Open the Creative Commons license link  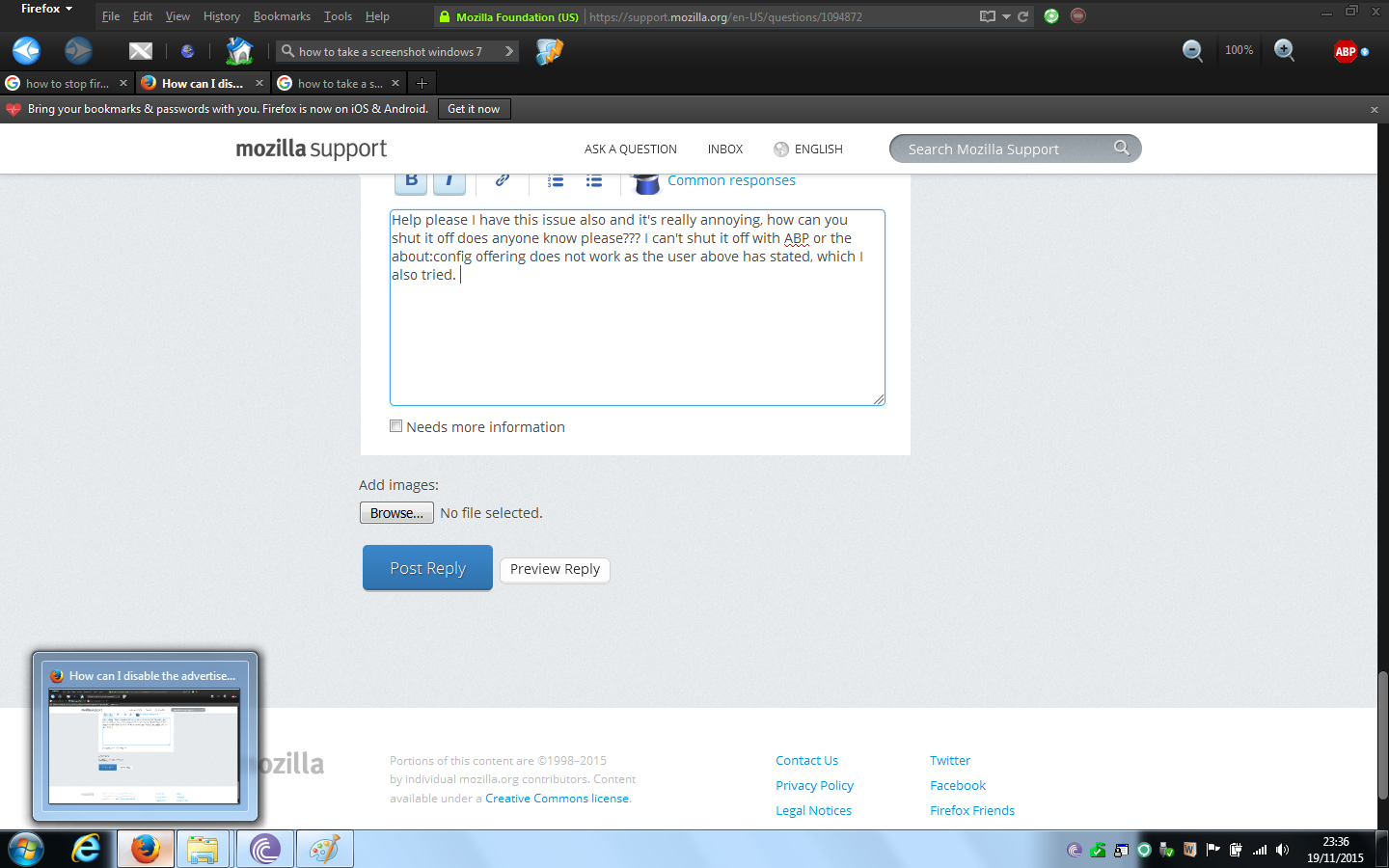coord(558,799)
